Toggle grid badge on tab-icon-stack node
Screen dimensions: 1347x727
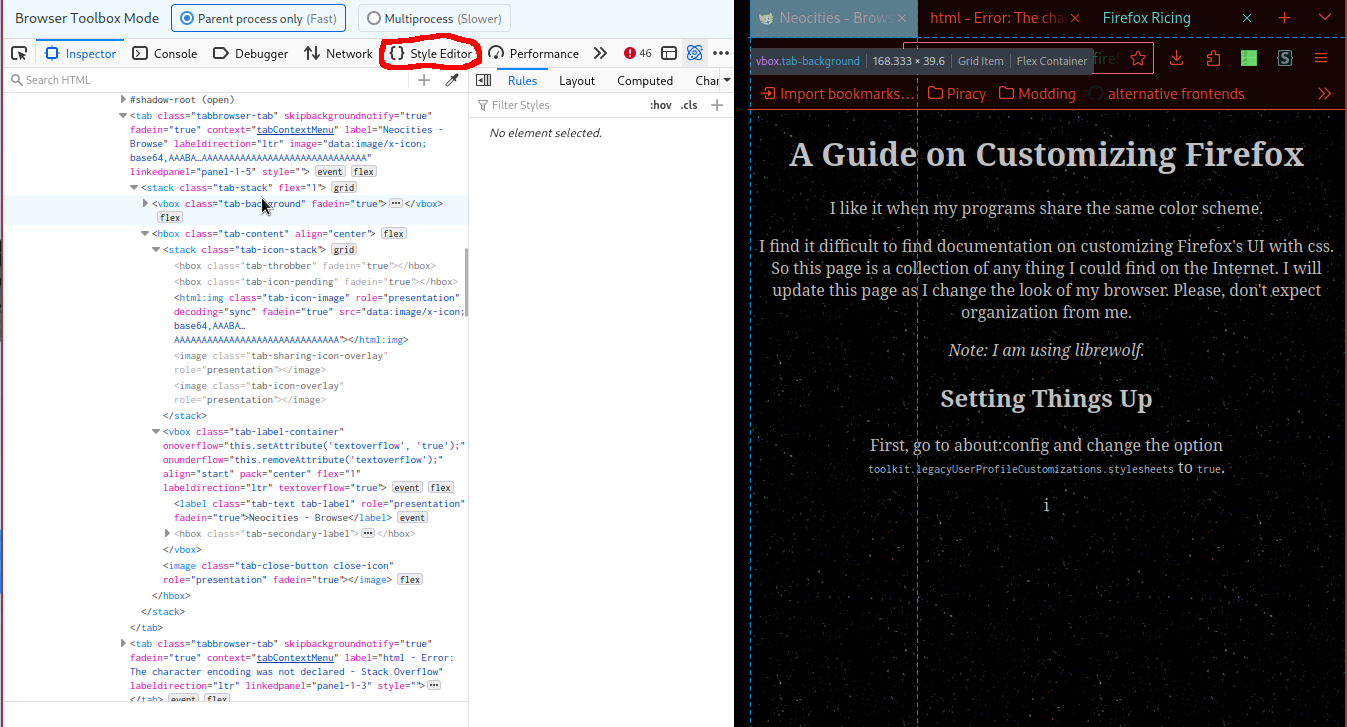(x=344, y=250)
